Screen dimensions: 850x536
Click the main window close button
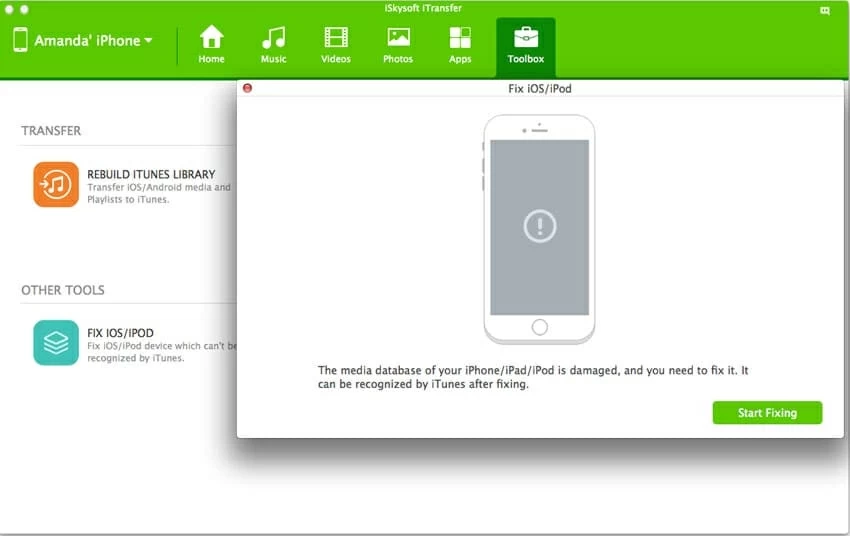pyautogui.click(x=9, y=9)
